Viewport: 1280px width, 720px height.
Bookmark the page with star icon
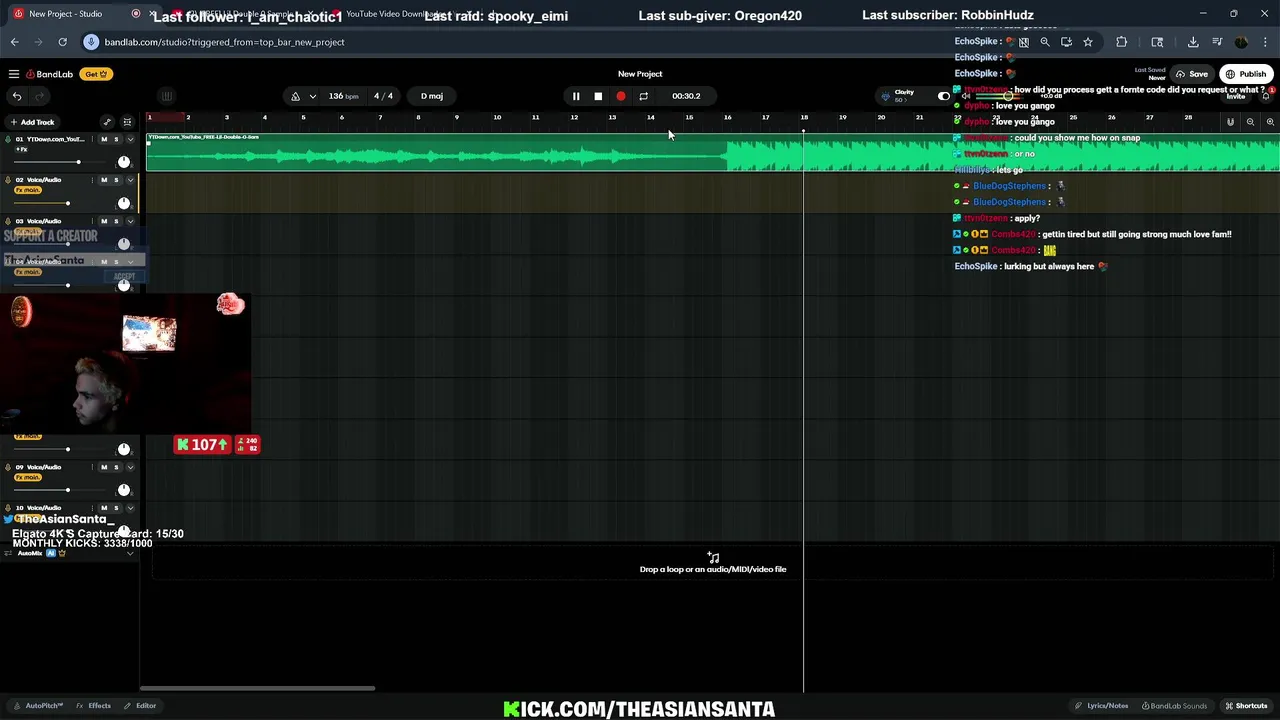[x=1088, y=42]
